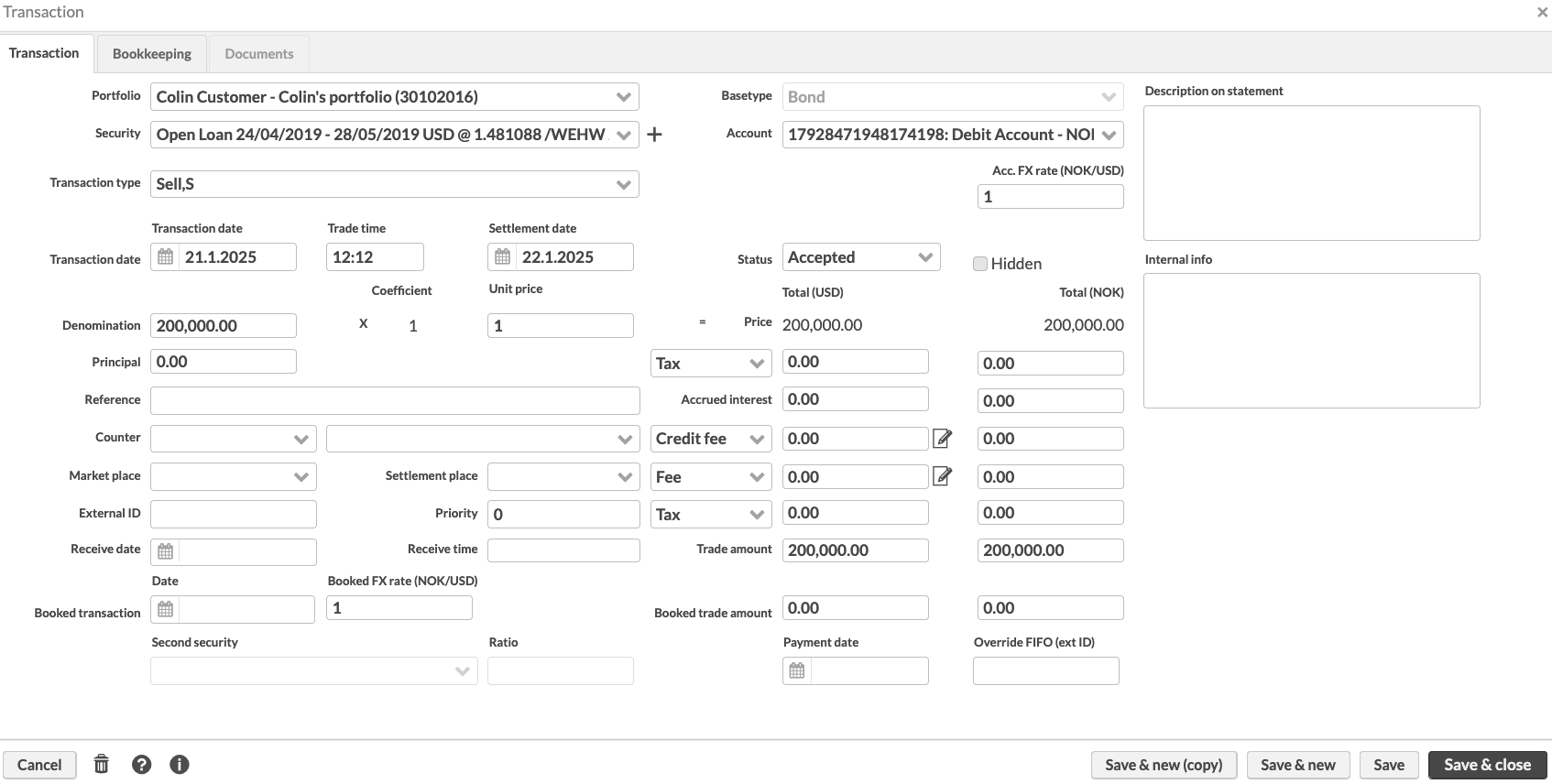
Task: Open the Market place dropdown
Action: tap(234, 477)
